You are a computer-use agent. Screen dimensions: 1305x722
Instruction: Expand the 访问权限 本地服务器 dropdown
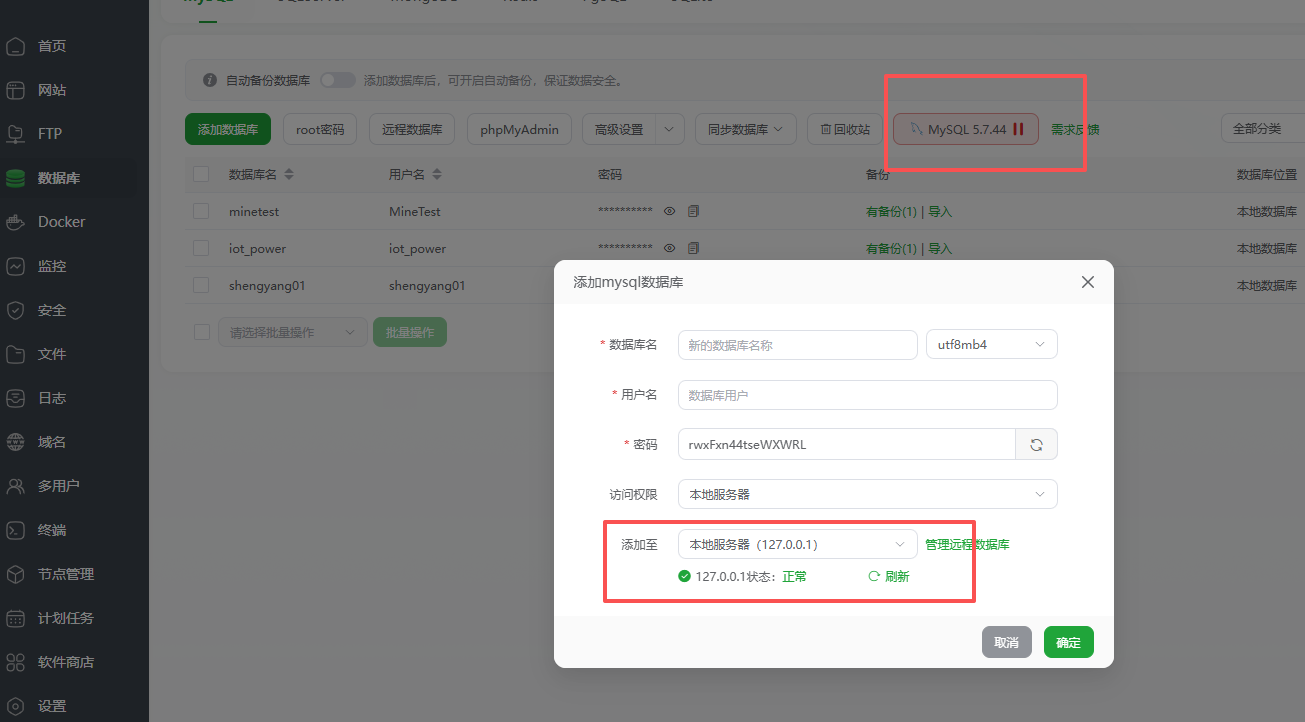(x=867, y=494)
